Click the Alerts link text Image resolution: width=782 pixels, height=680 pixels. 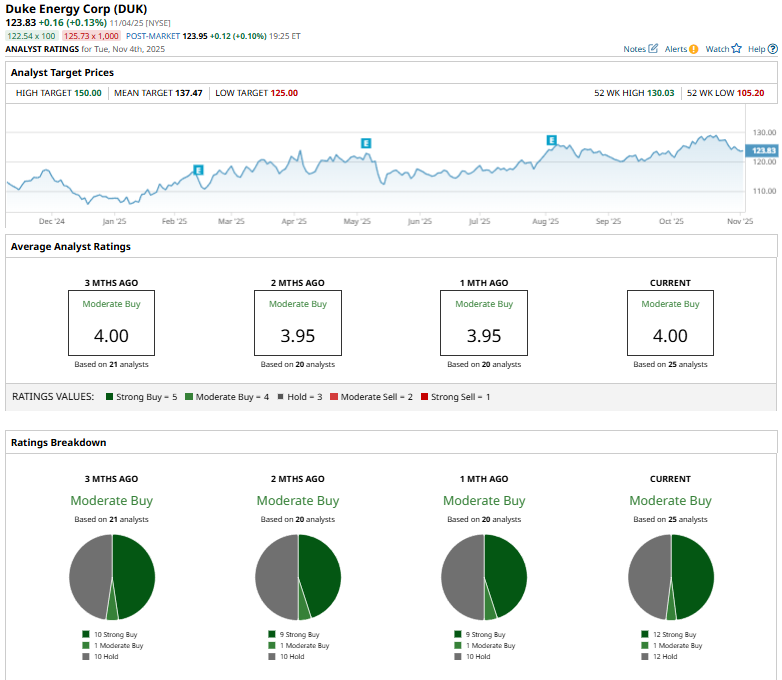click(675, 49)
